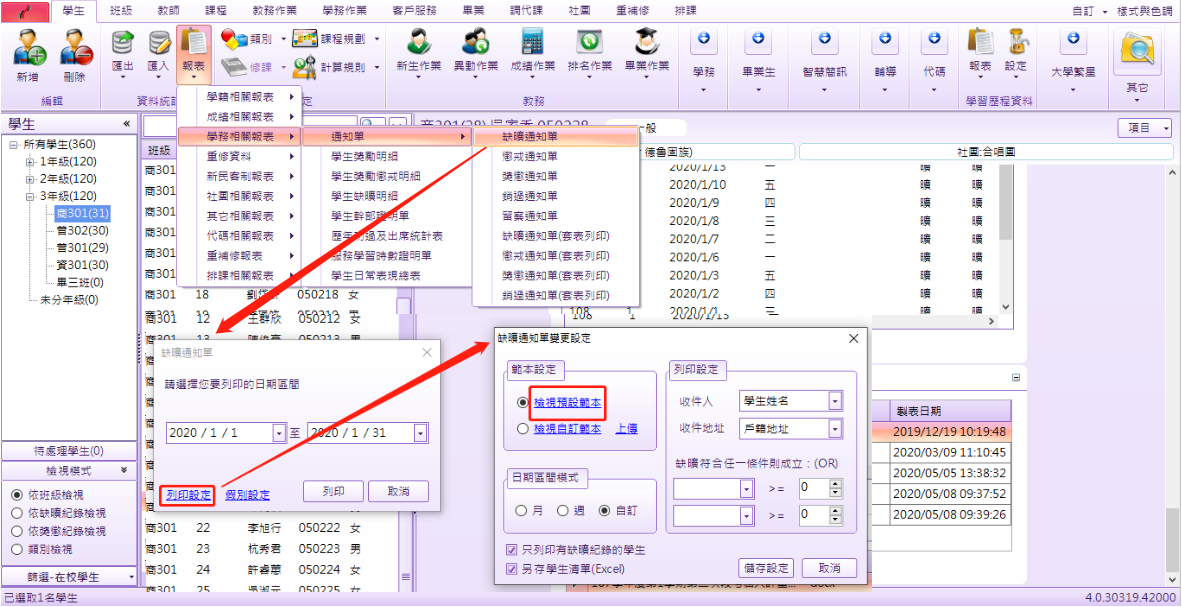
Task: Open the 排名作業 ranking icon
Action: 590,47
